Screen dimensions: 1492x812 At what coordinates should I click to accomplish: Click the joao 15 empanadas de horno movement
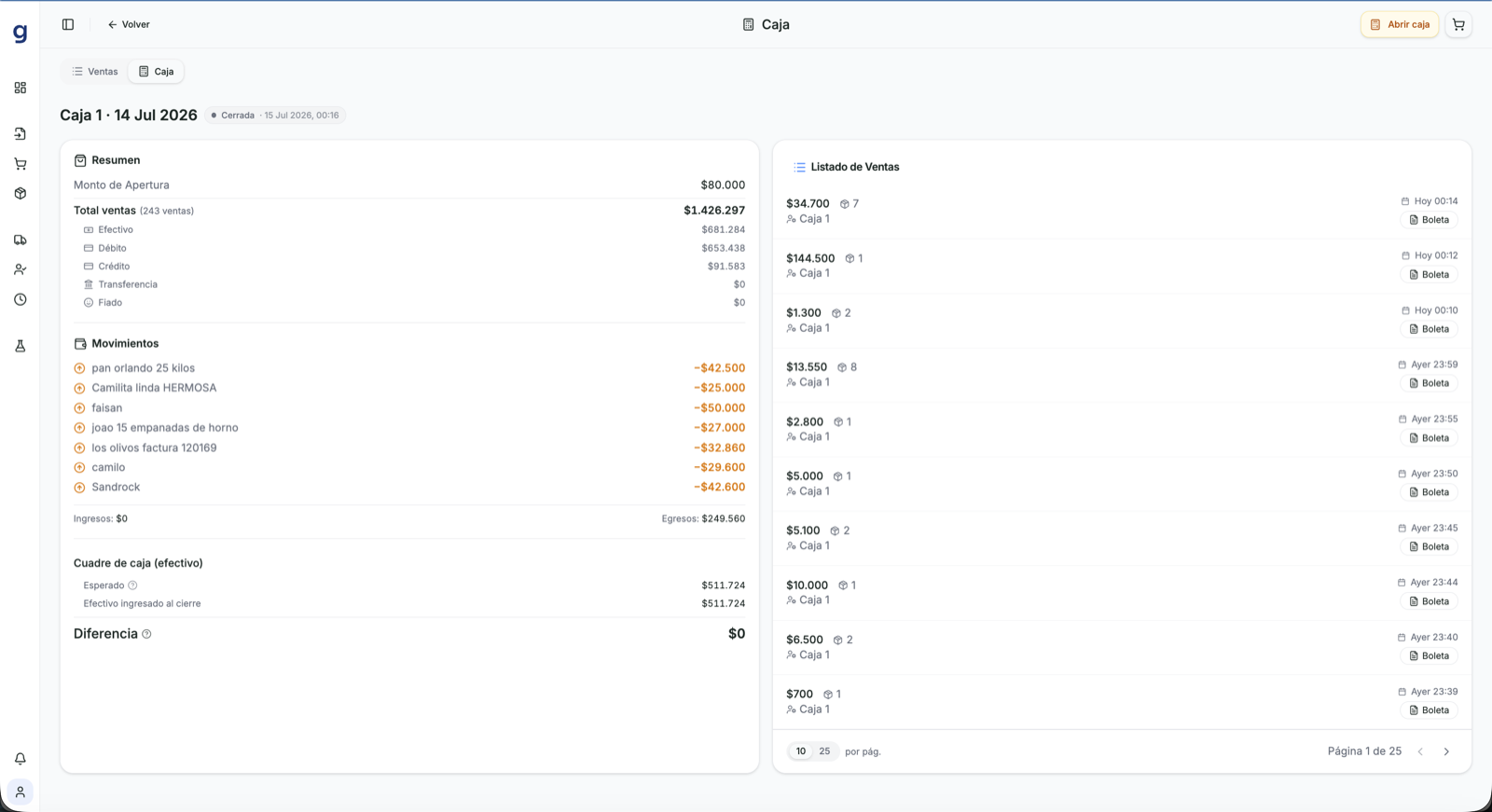[x=409, y=428]
